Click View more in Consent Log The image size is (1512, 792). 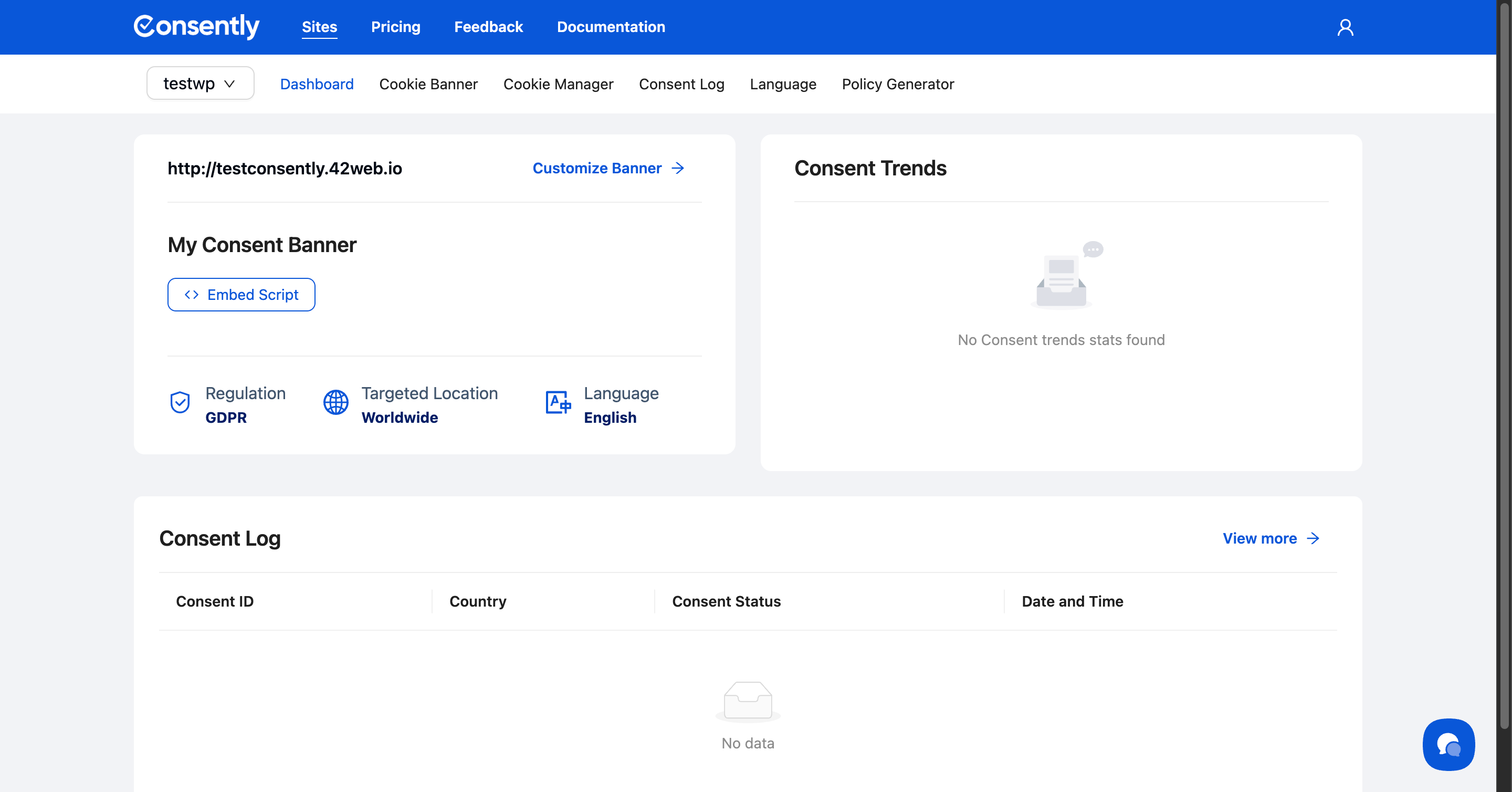pos(1270,538)
